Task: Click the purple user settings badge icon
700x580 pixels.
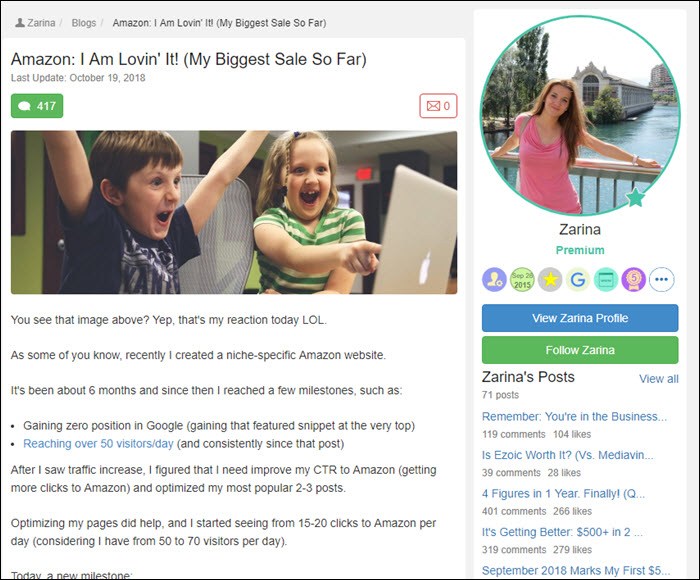Action: pyautogui.click(x=494, y=280)
